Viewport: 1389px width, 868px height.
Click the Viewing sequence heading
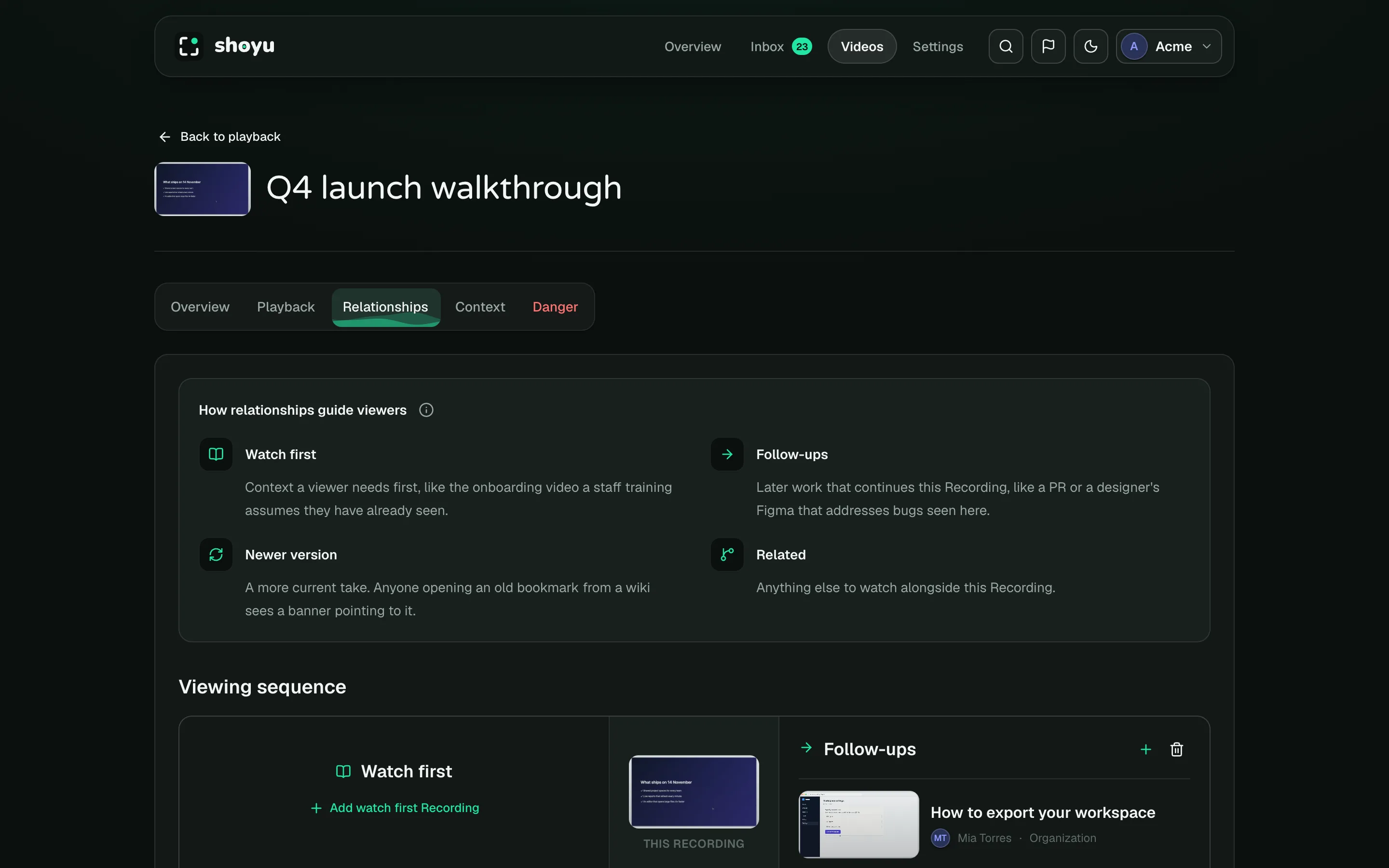(262, 687)
